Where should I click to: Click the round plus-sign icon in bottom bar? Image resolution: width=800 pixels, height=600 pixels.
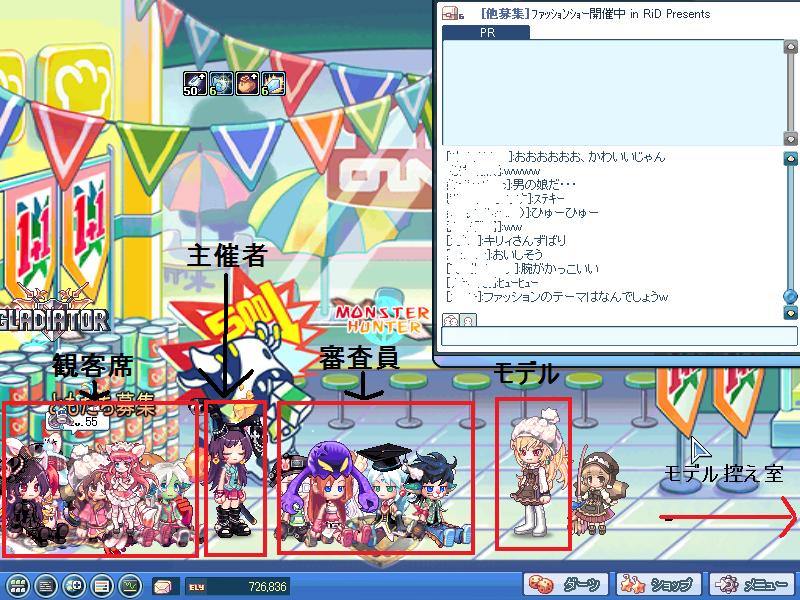pos(74,585)
